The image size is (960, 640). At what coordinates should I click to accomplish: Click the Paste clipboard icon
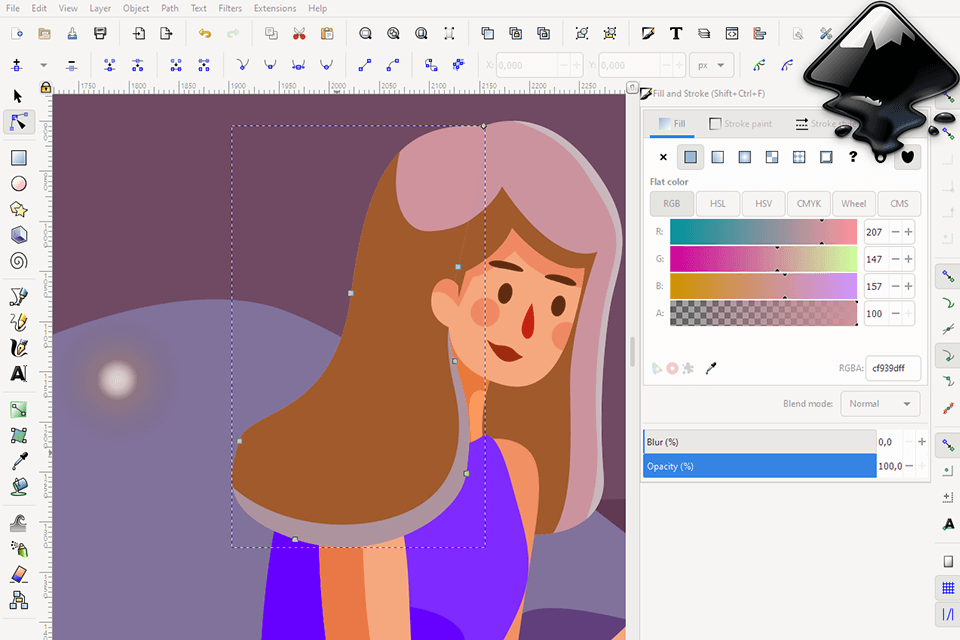[x=327, y=34]
